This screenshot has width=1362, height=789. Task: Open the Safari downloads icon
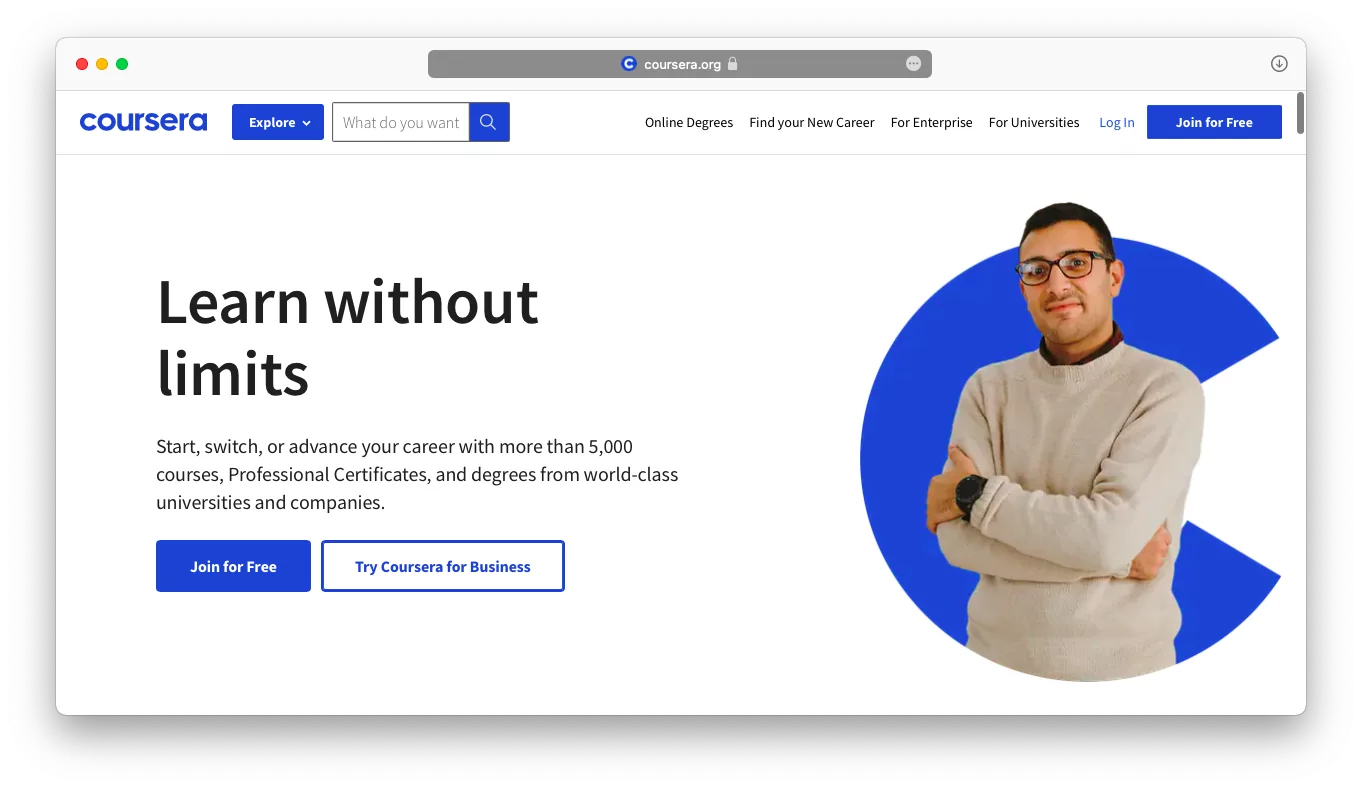[1279, 64]
